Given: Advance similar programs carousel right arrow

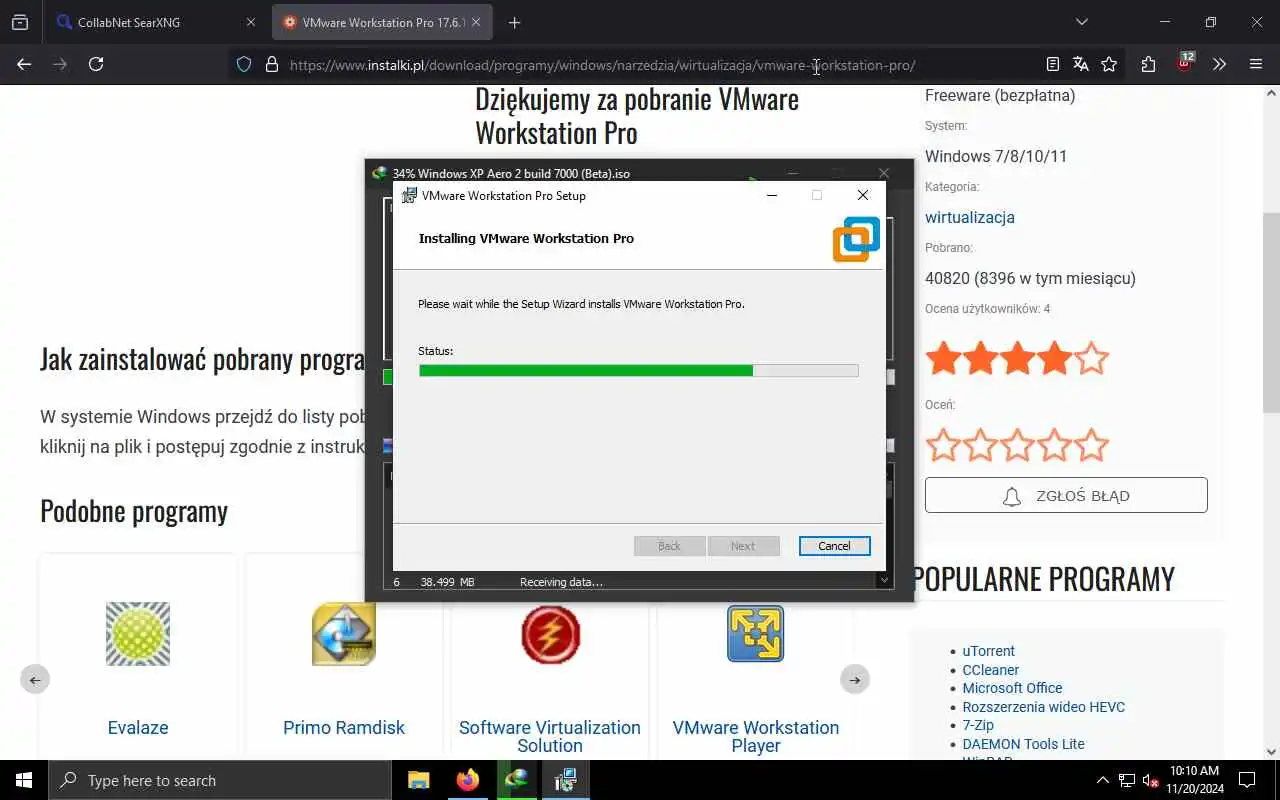Looking at the screenshot, I should tap(855, 680).
